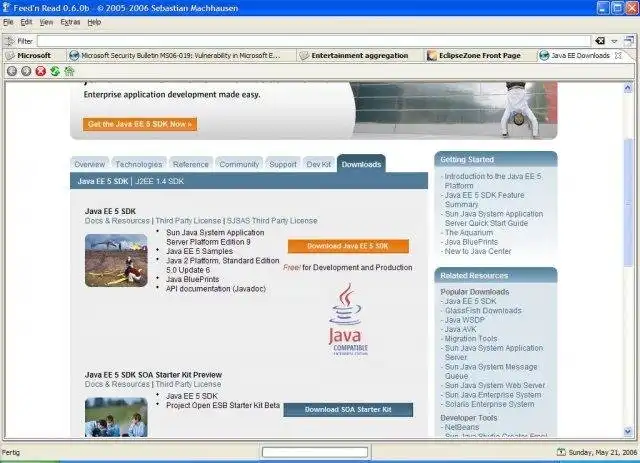Open the Community page tab
The image size is (640, 463).
tap(239, 164)
